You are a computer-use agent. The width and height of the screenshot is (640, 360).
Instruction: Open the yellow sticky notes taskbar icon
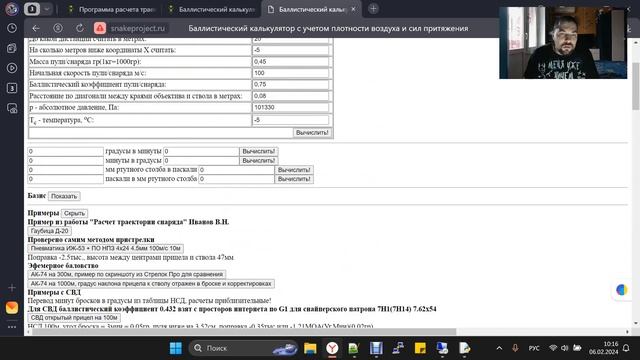pyautogui.click(x=420, y=348)
